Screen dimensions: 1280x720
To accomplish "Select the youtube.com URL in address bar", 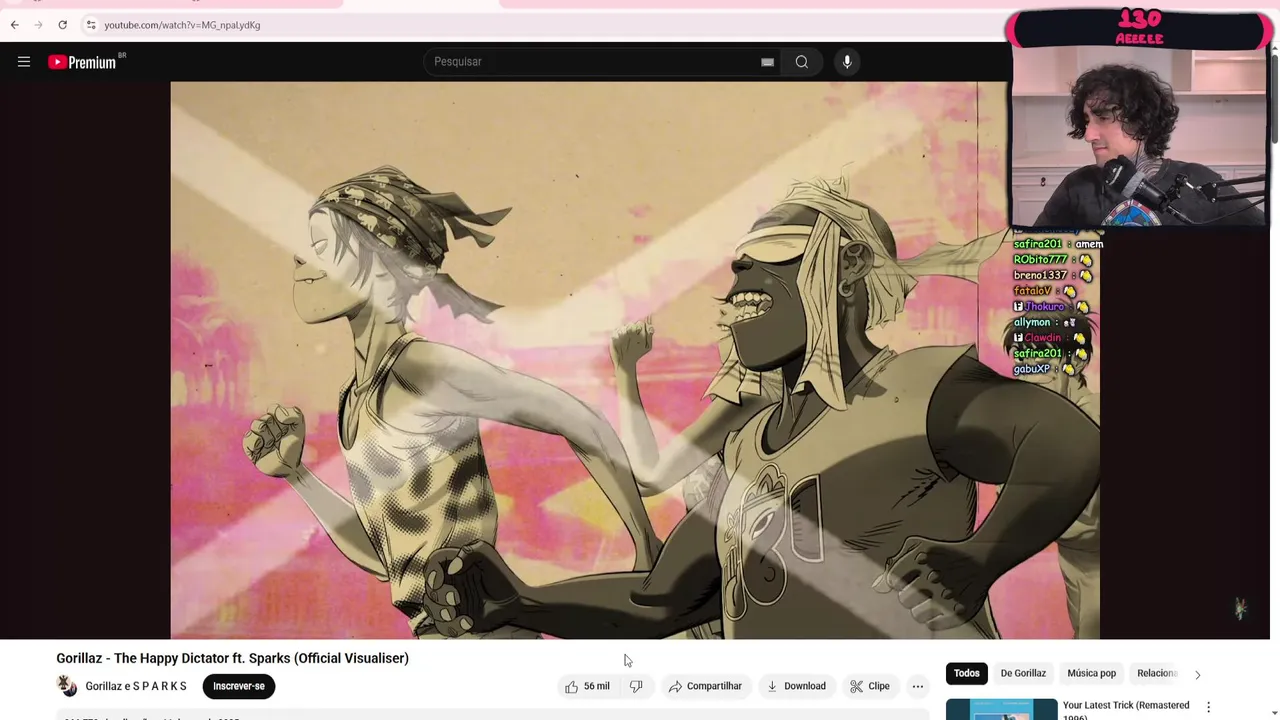I will coord(182,25).
